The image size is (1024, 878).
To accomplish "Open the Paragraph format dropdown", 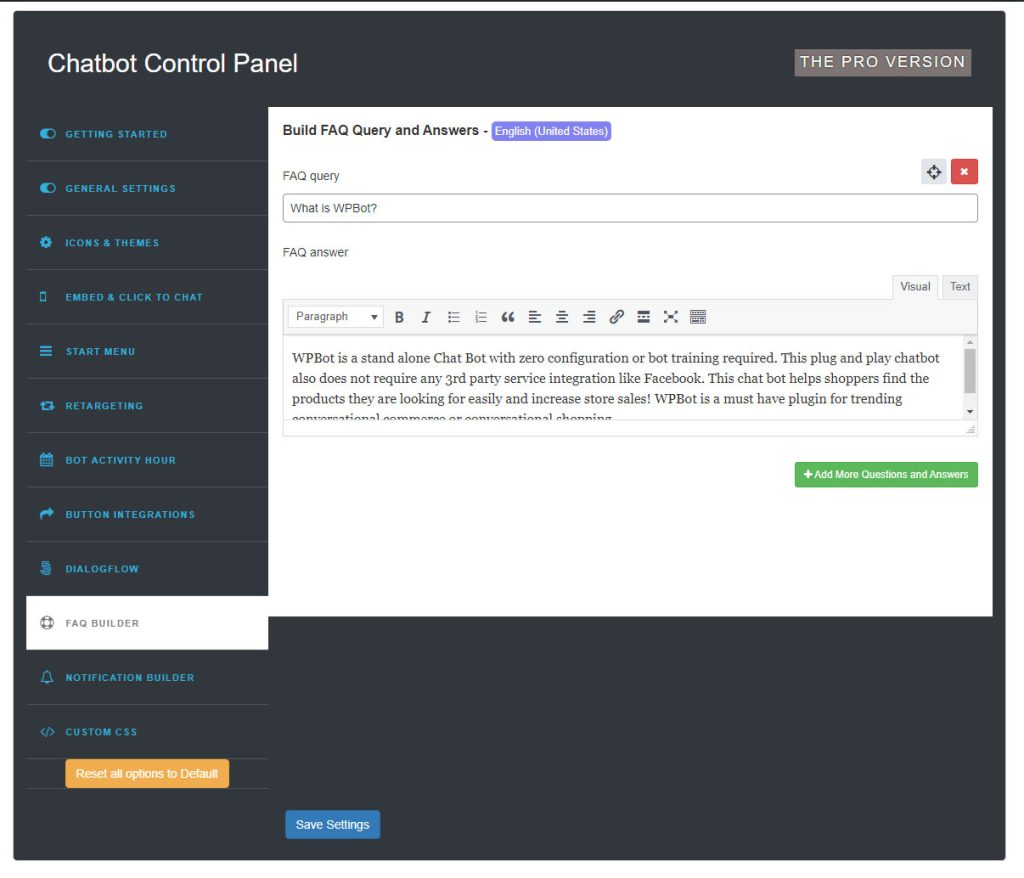I will pos(335,316).
